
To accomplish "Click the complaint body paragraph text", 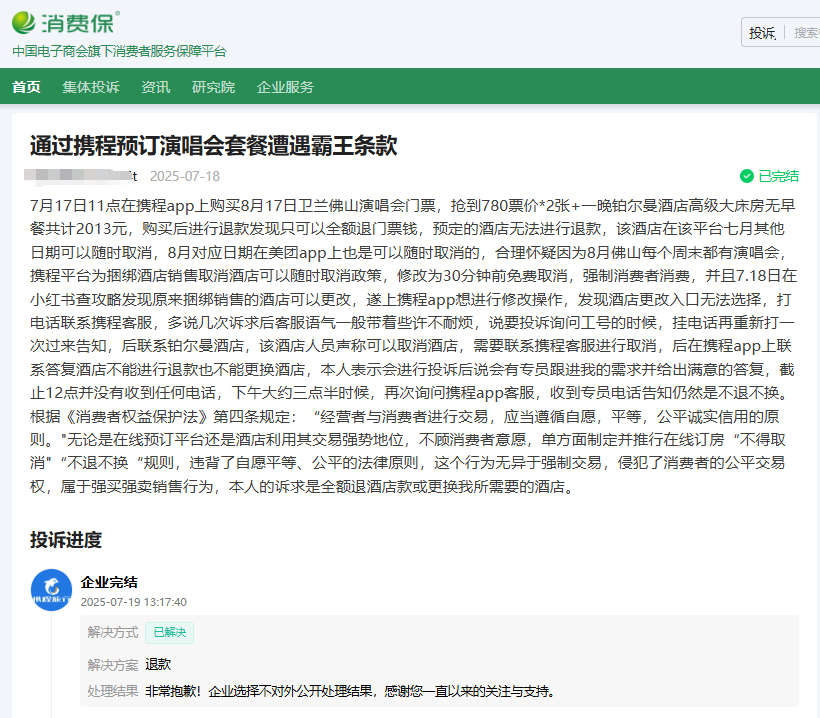I will click(x=413, y=346).
